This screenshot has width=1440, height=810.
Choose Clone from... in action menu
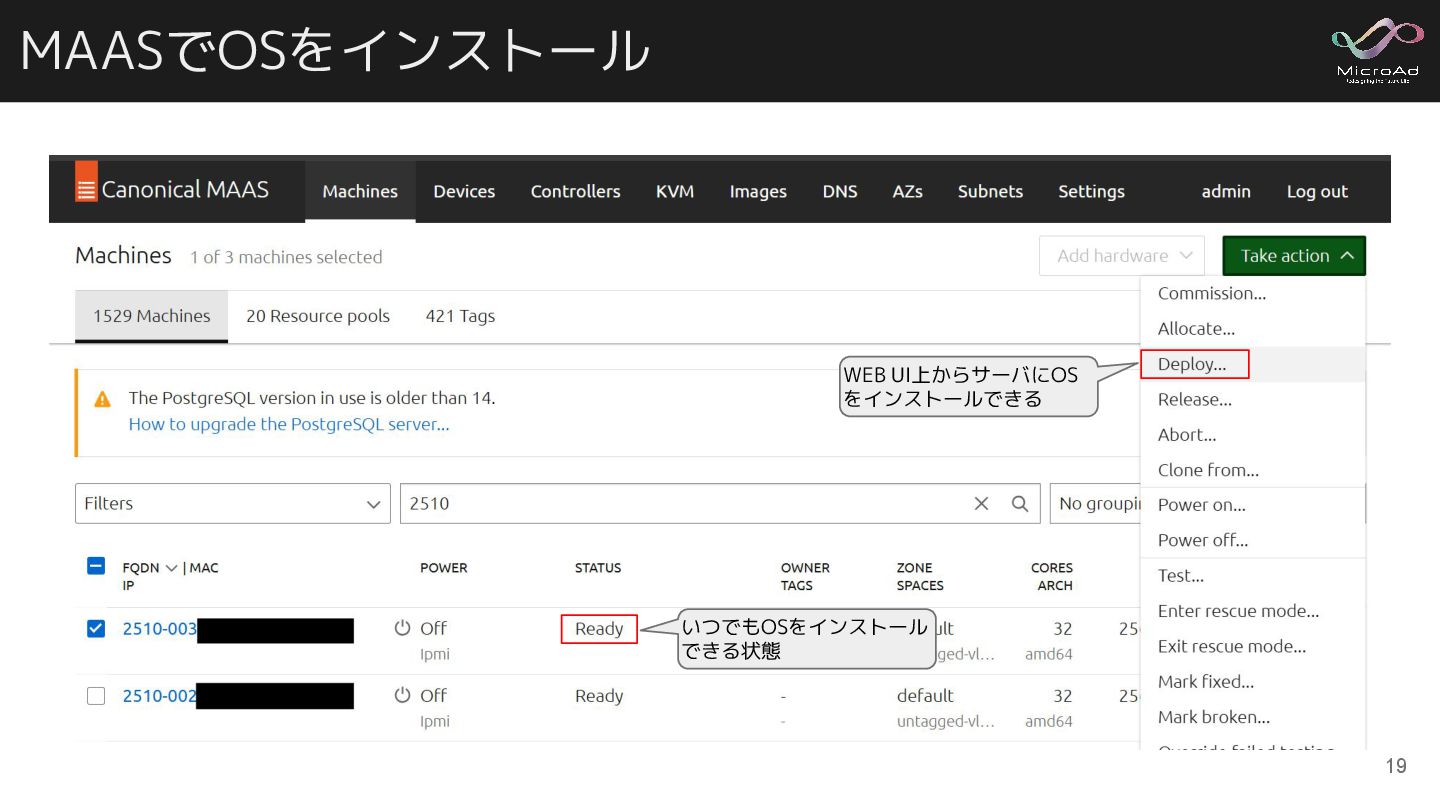[x=1252, y=470]
